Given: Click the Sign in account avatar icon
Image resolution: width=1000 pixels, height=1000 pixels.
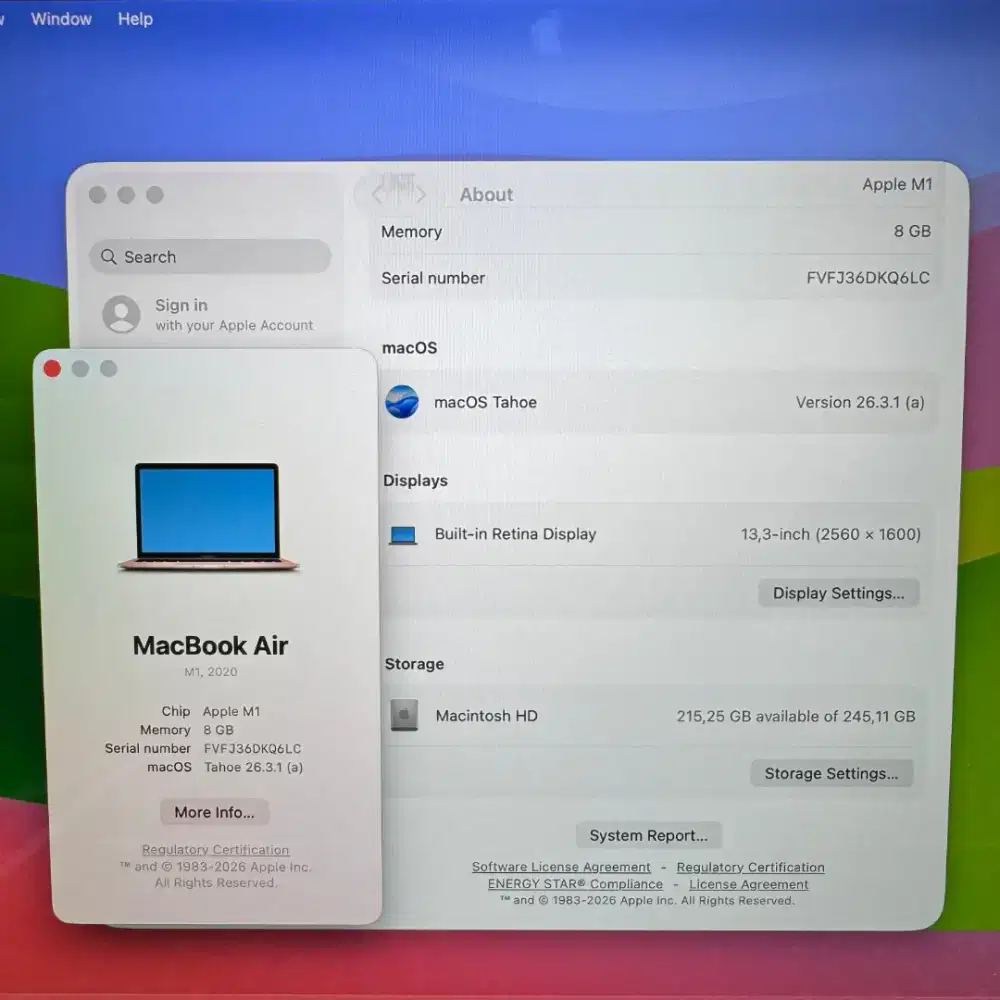Looking at the screenshot, I should 120,314.
